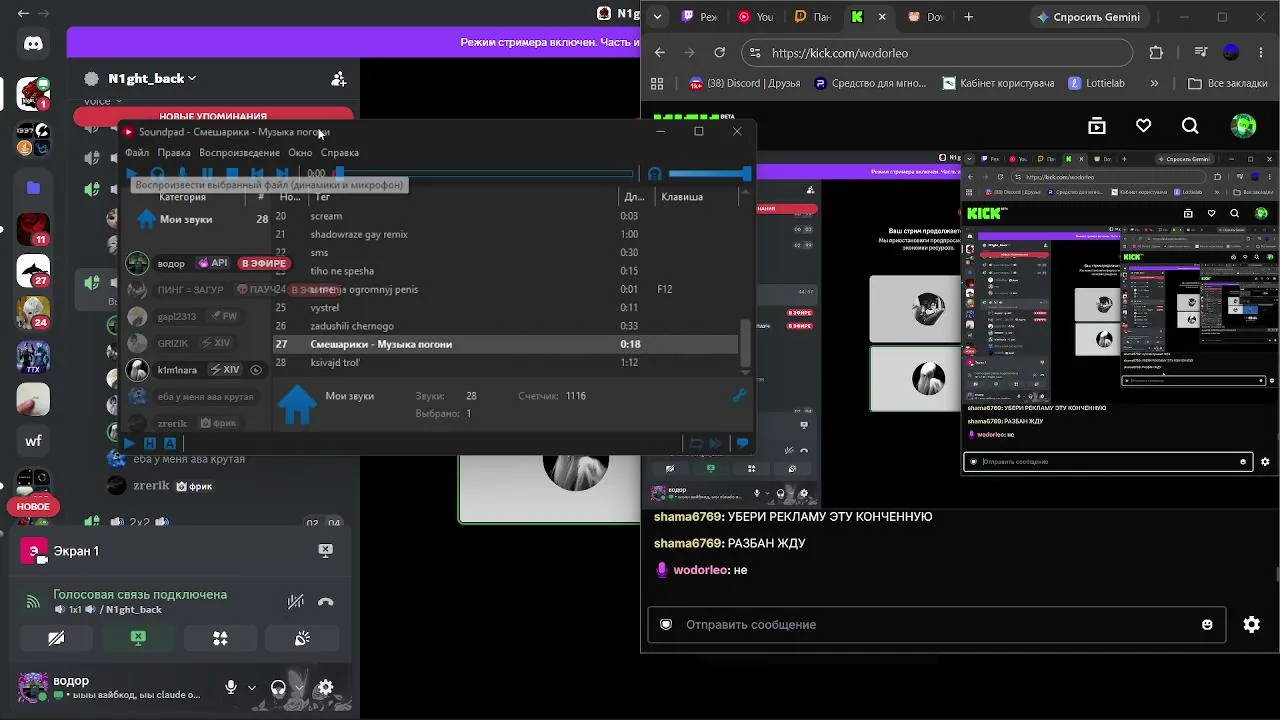The height and width of the screenshot is (720, 1280).
Task: Toggle the loop icon in Soundpad
Action: pyautogui.click(x=696, y=443)
